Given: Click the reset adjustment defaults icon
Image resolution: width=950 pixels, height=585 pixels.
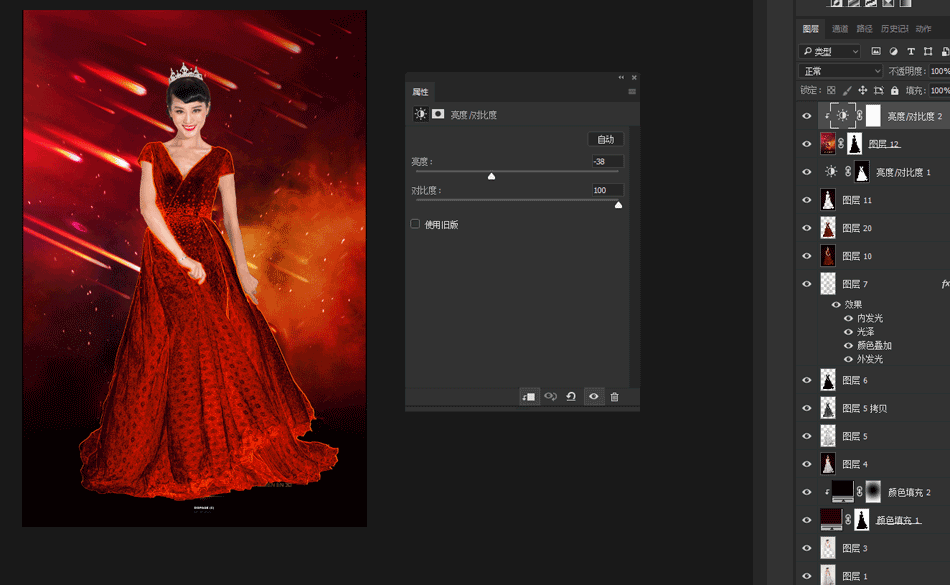Looking at the screenshot, I should click(571, 397).
